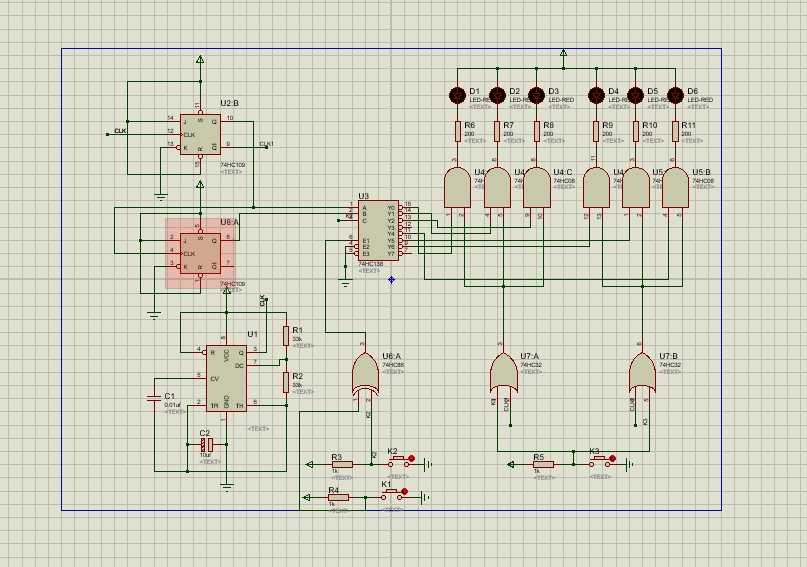Click the R11 reference label
The height and width of the screenshot is (567, 807).
click(689, 125)
